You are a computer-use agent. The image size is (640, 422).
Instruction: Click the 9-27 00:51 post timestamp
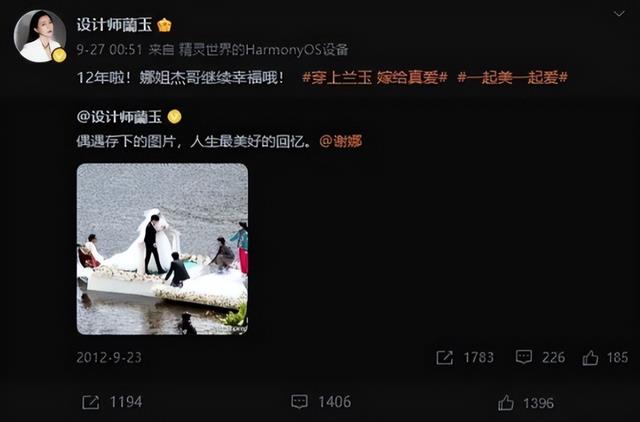pos(109,50)
